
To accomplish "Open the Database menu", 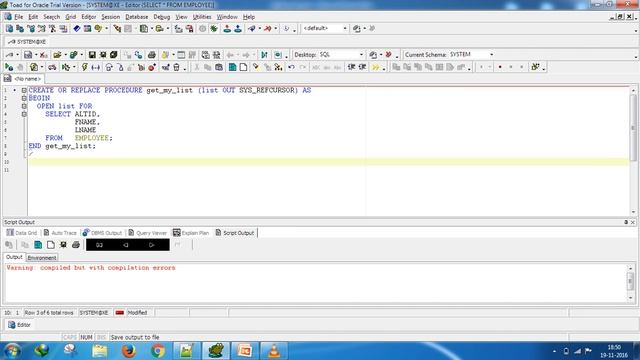I will pos(137,17).
